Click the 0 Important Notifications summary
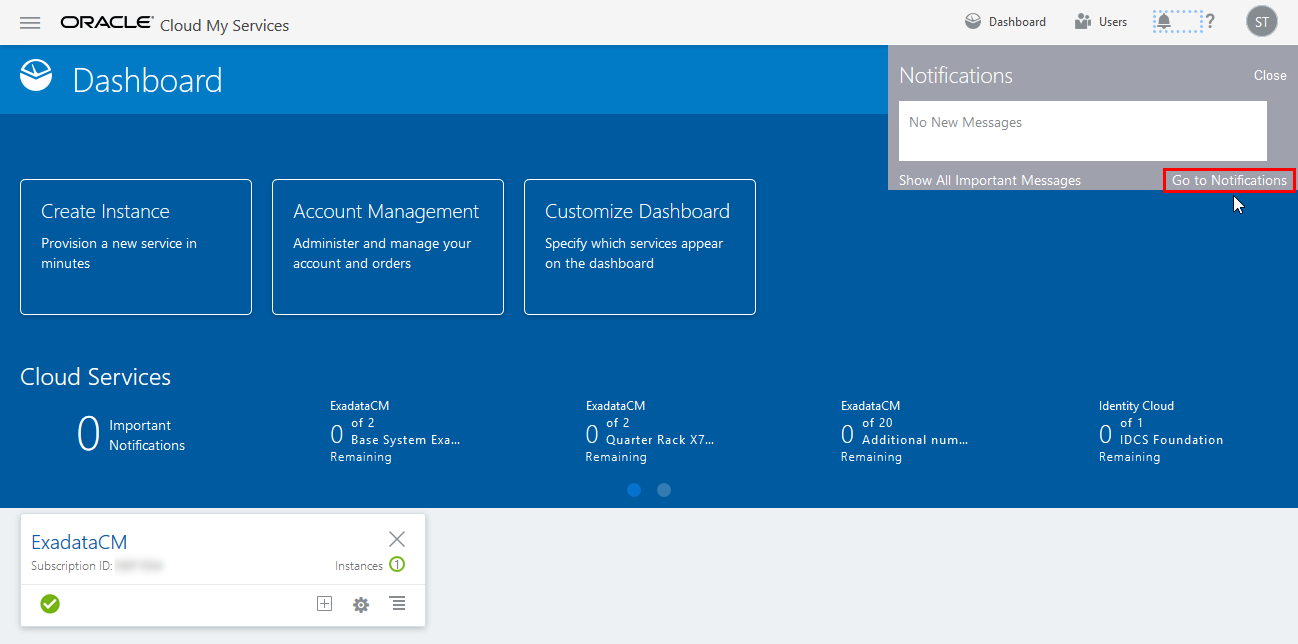1298x644 pixels. coord(131,435)
